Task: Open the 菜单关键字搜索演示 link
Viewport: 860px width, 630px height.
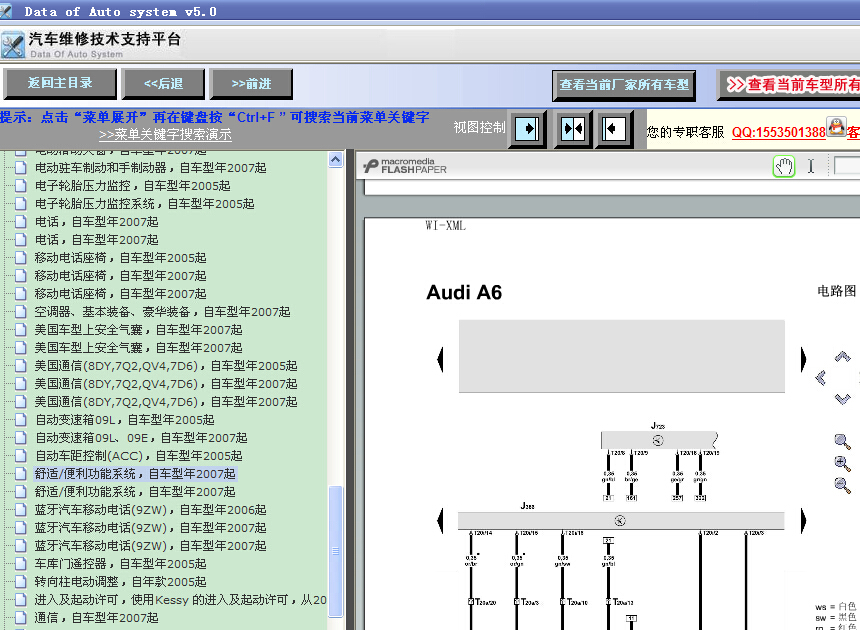Action: click(165, 134)
